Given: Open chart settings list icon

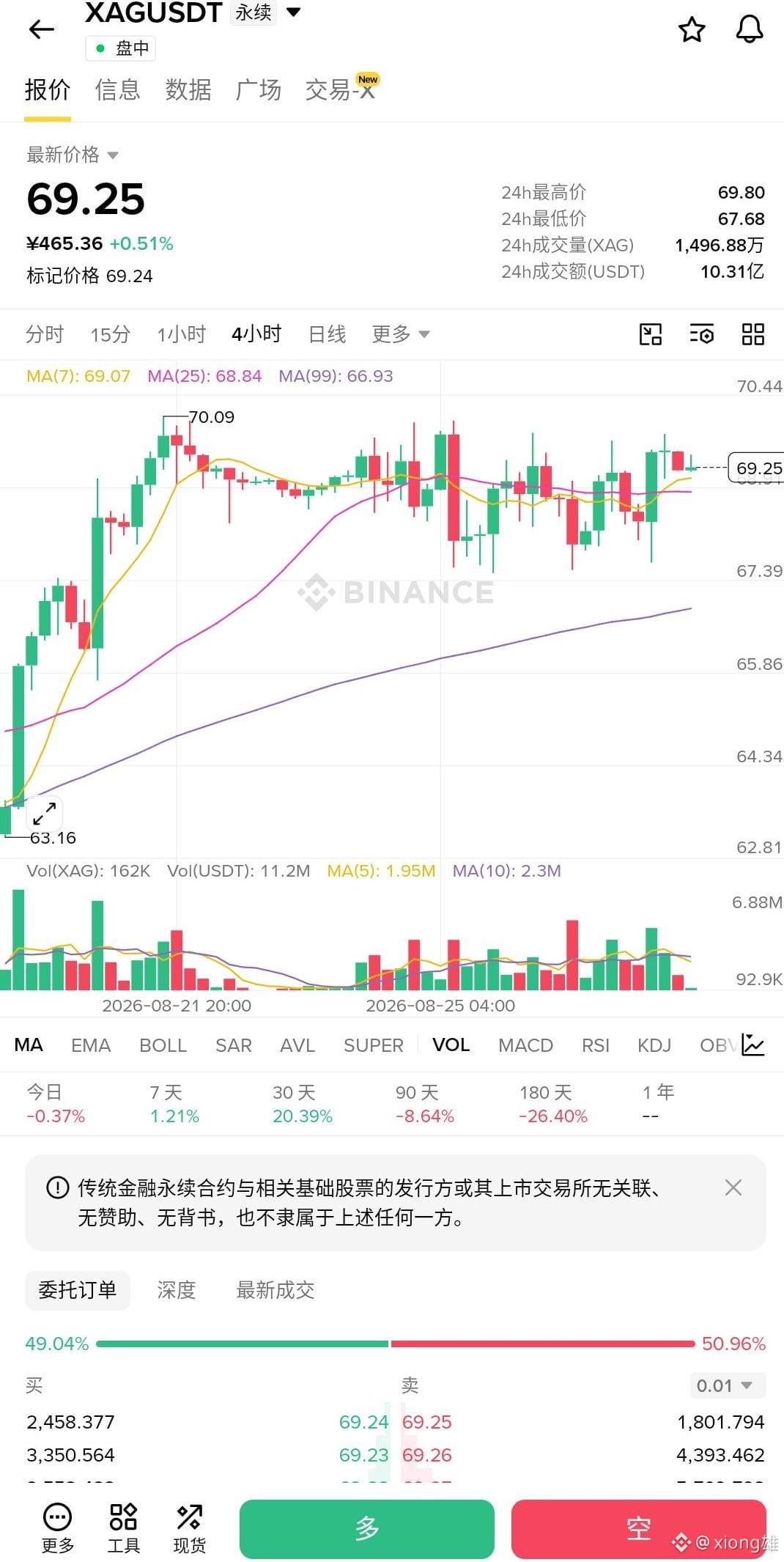Looking at the screenshot, I should [702, 334].
